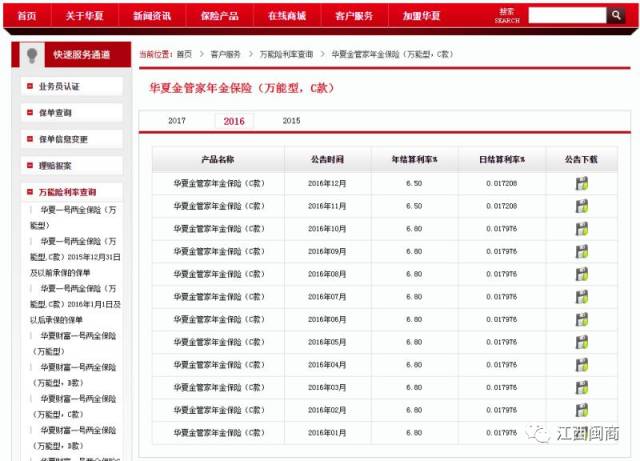Download the 2016年09月 announcement file
This screenshot has width=640, height=461.
tap(582, 252)
